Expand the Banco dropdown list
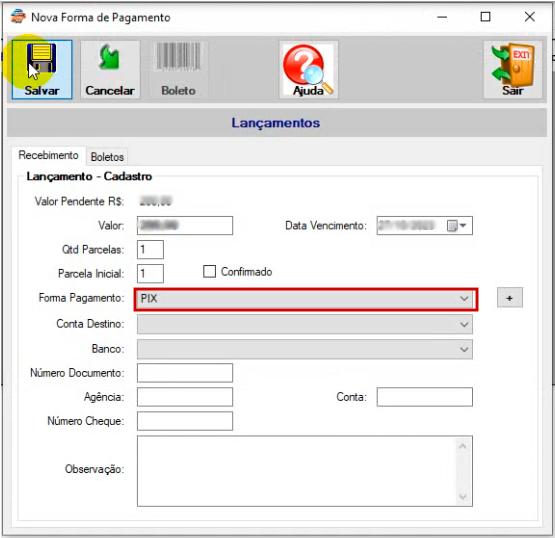Viewport: 555px width, 538px height. pyautogui.click(x=305, y=349)
